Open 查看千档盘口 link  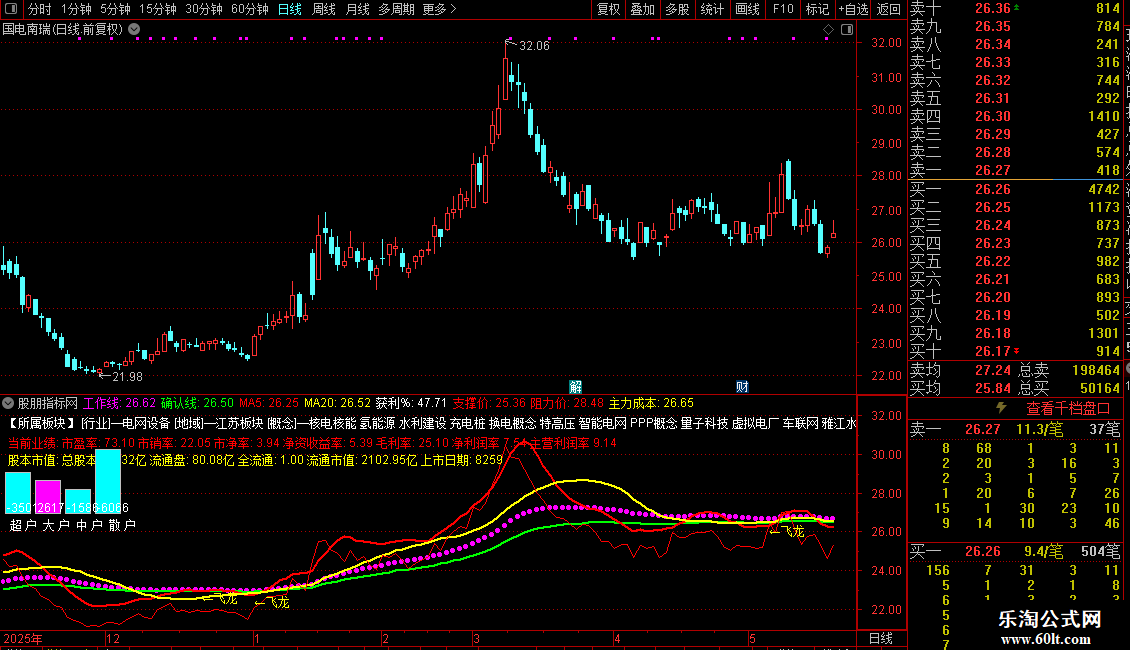pos(1068,409)
